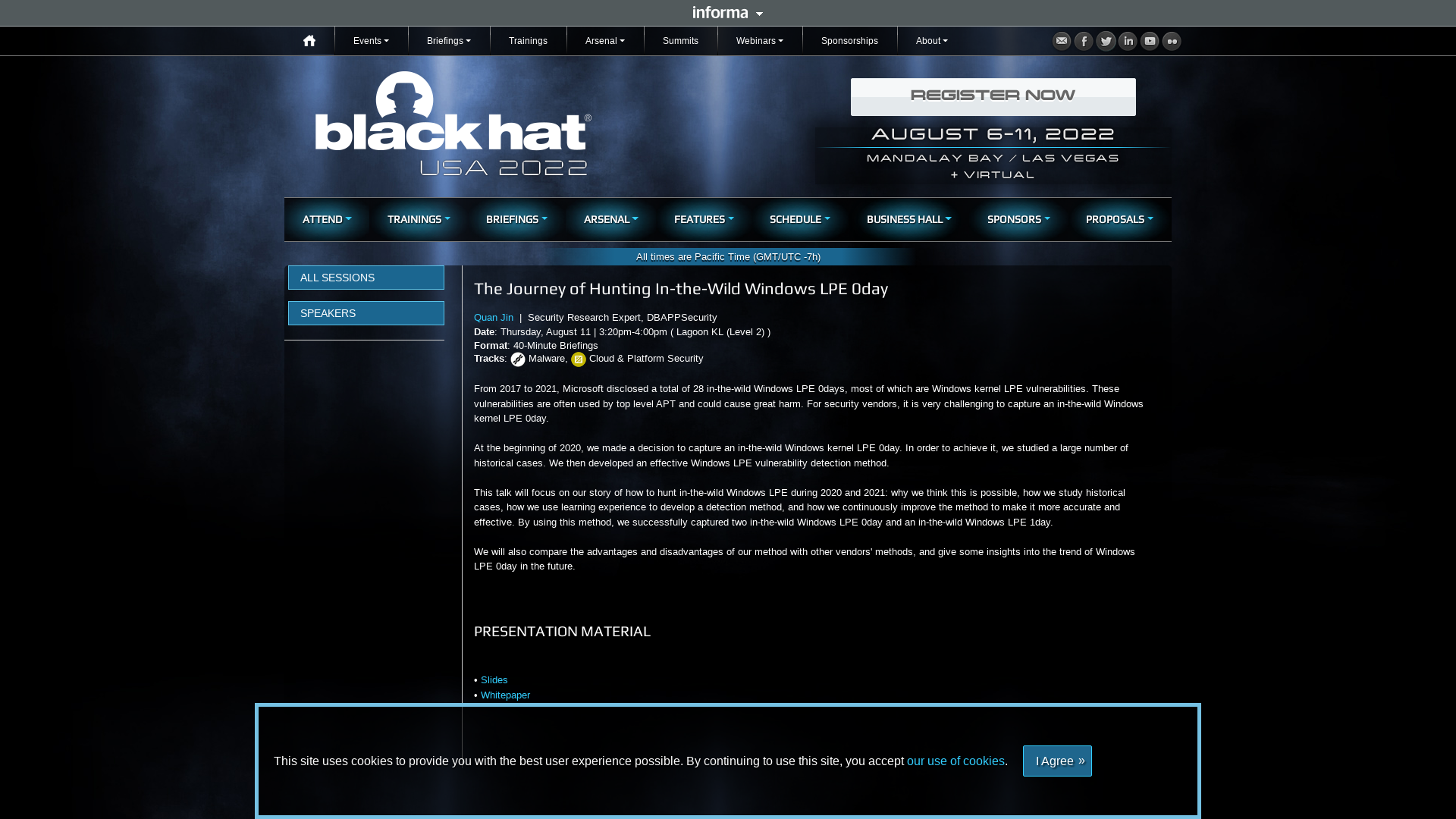Agree to the cookie policy
The height and width of the screenshot is (819, 1456).
pos(1057,761)
